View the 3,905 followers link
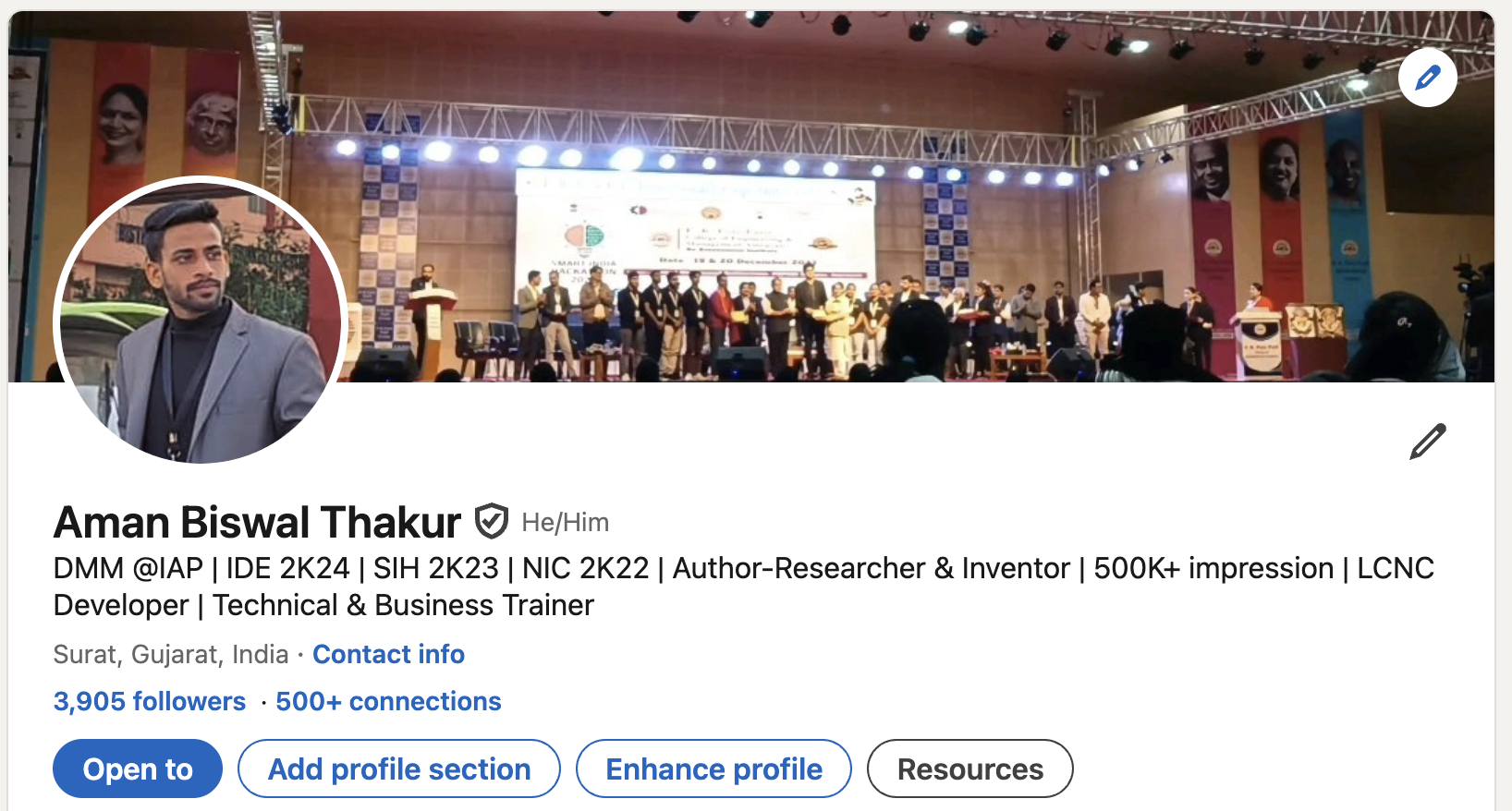This screenshot has height=811, width=1512. (150, 702)
